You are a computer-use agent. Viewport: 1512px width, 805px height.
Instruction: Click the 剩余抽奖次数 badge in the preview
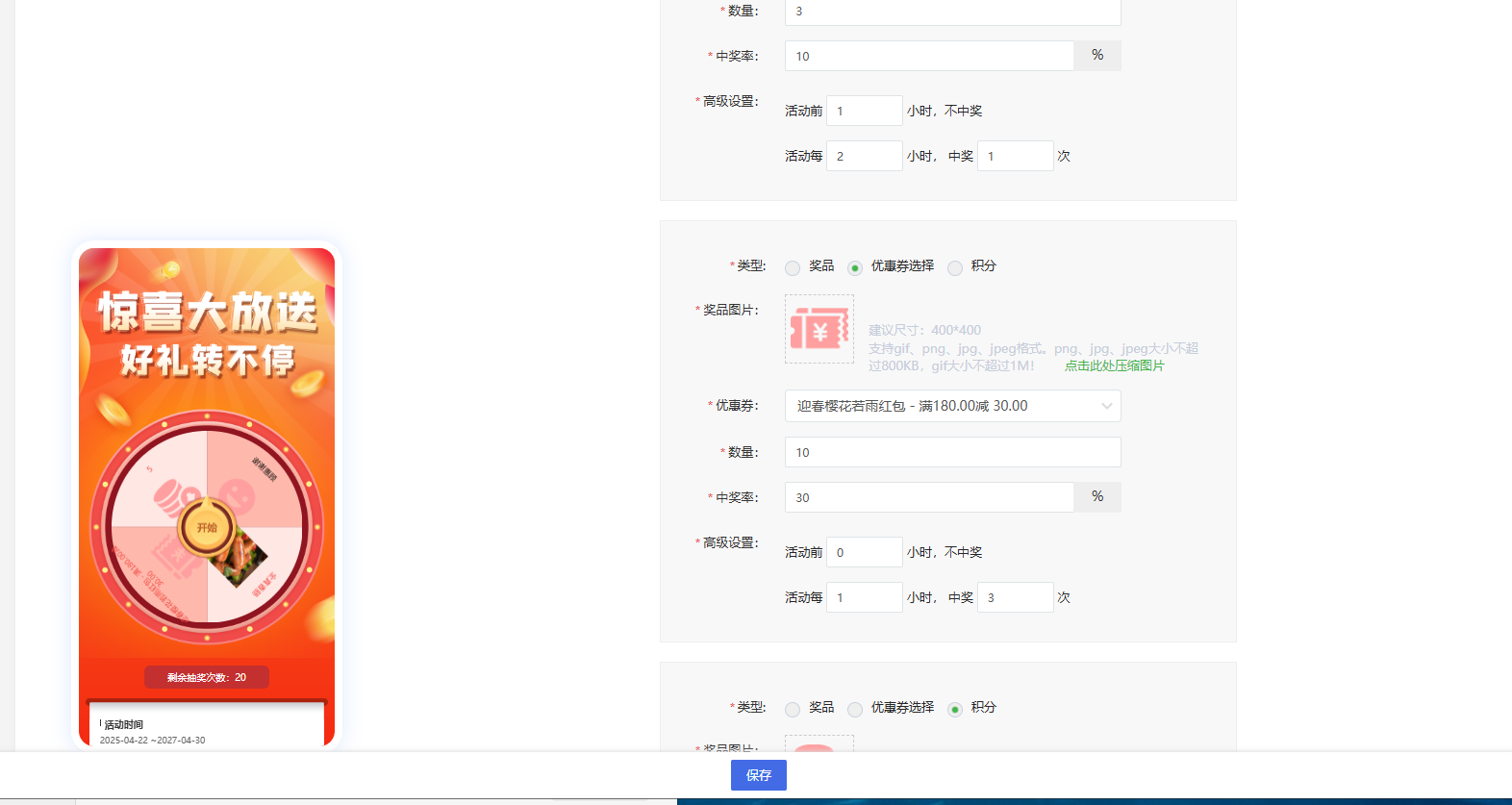point(207,677)
